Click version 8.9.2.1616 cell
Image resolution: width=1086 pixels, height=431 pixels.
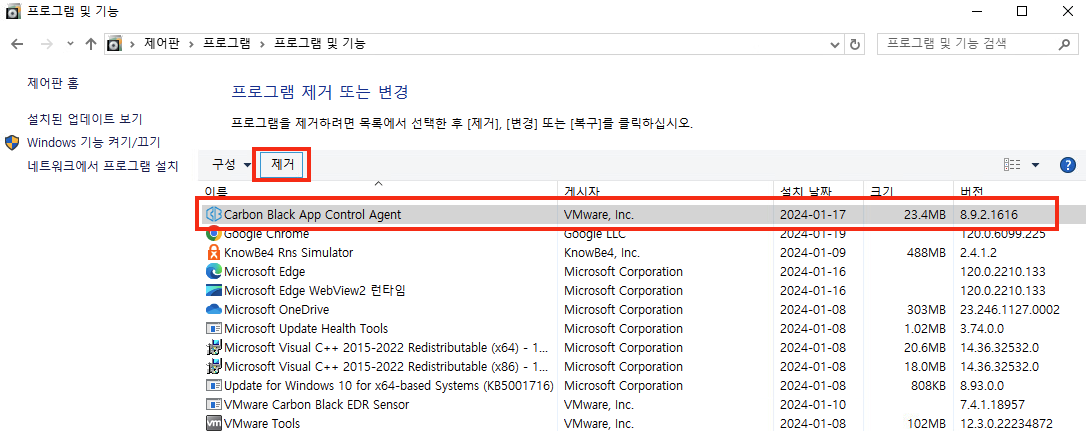[988, 215]
